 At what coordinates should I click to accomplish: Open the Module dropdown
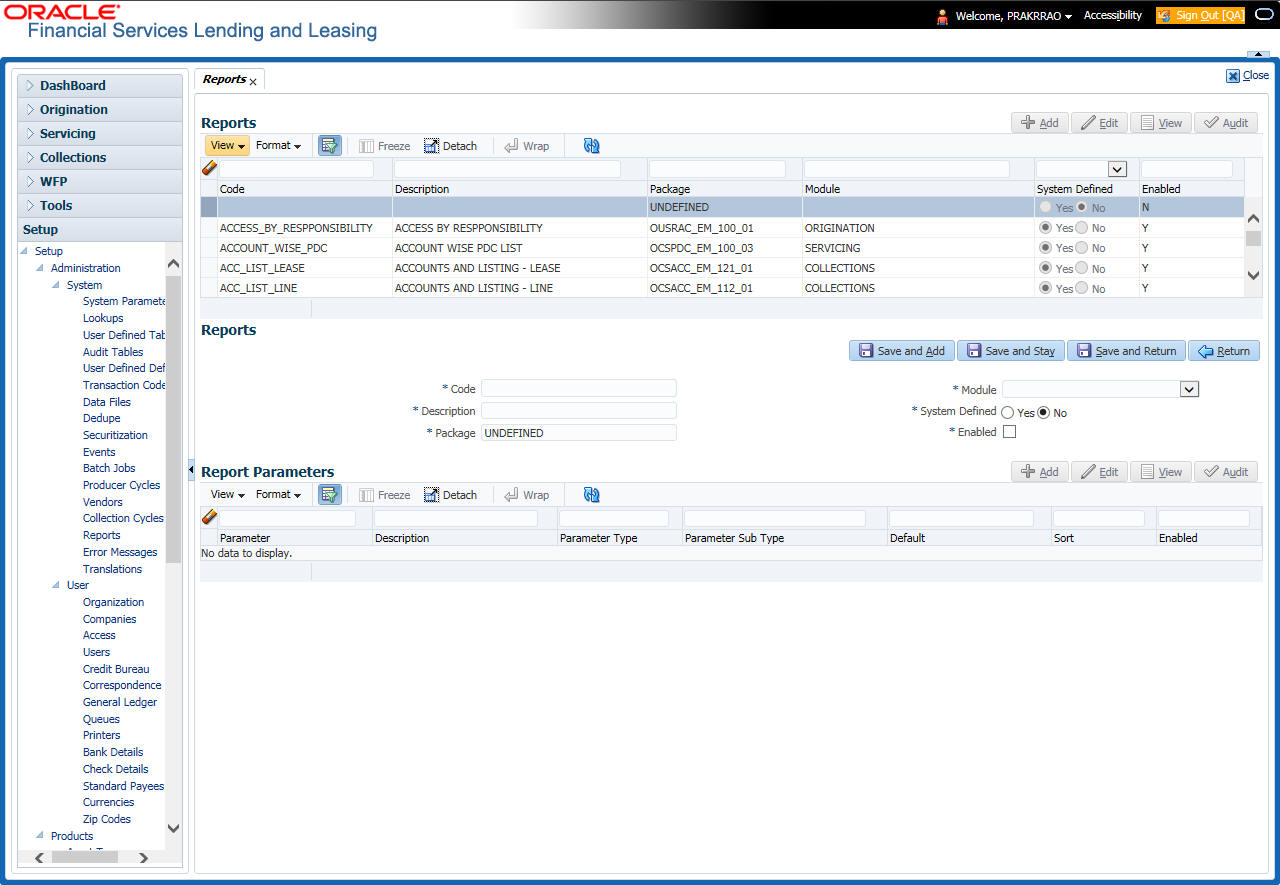(x=1189, y=389)
